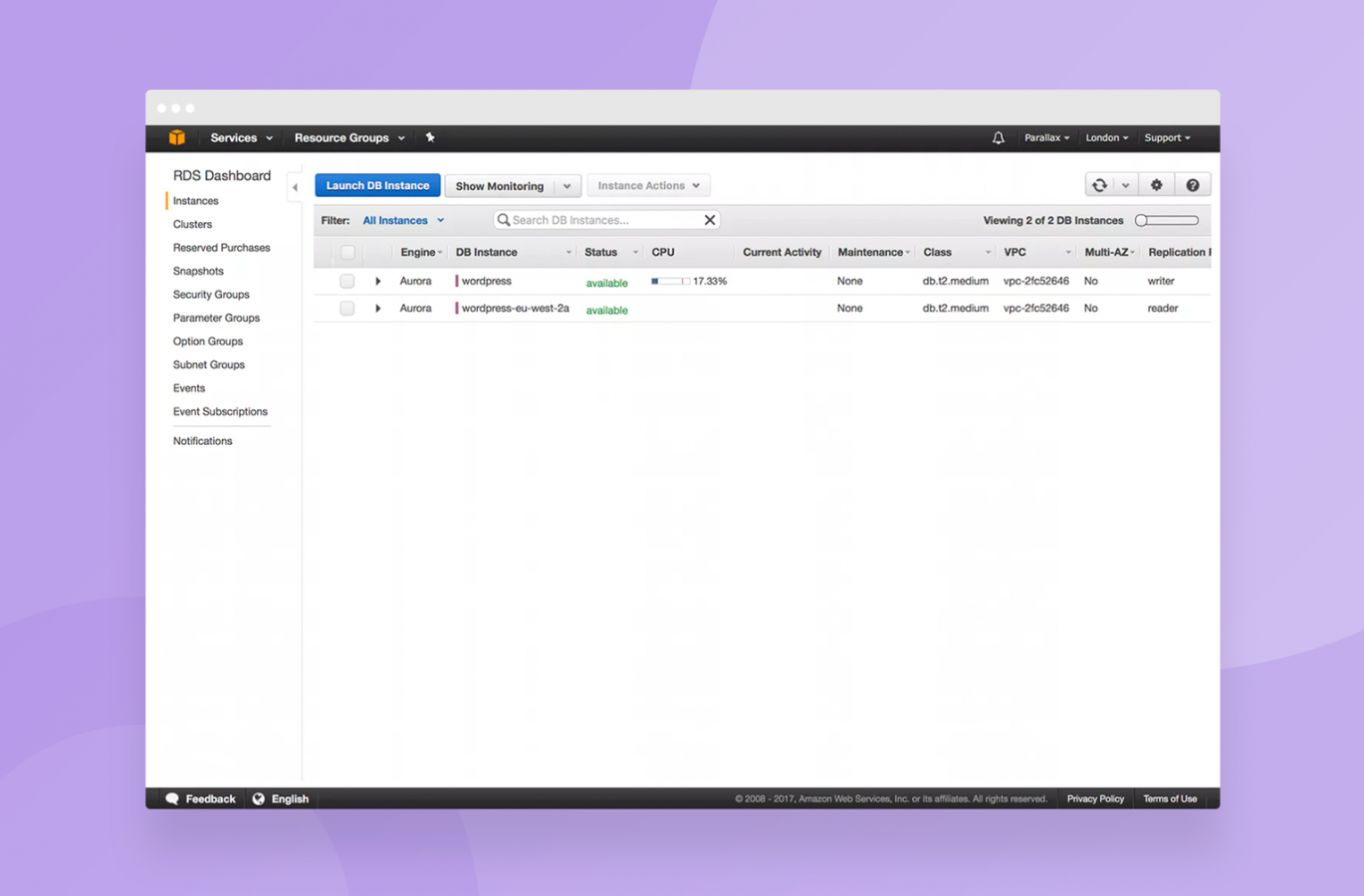1364x896 pixels.
Task: Open Snapshots in the sidebar
Action: pos(198,271)
